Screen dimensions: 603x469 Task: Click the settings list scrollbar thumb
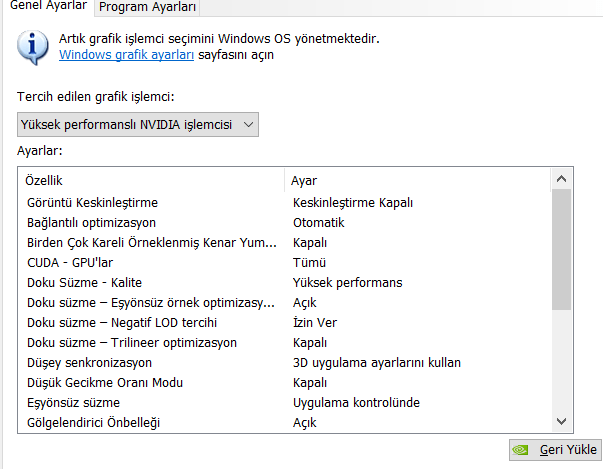561,249
